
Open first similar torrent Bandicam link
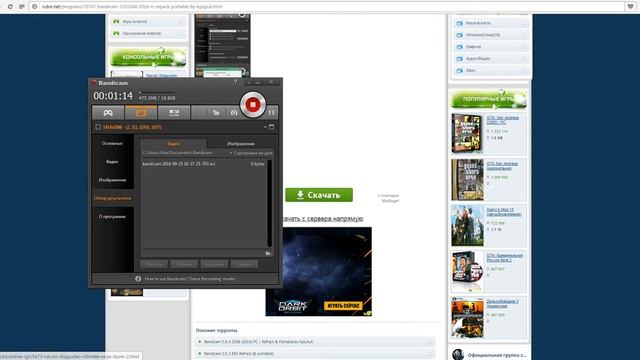(258, 342)
